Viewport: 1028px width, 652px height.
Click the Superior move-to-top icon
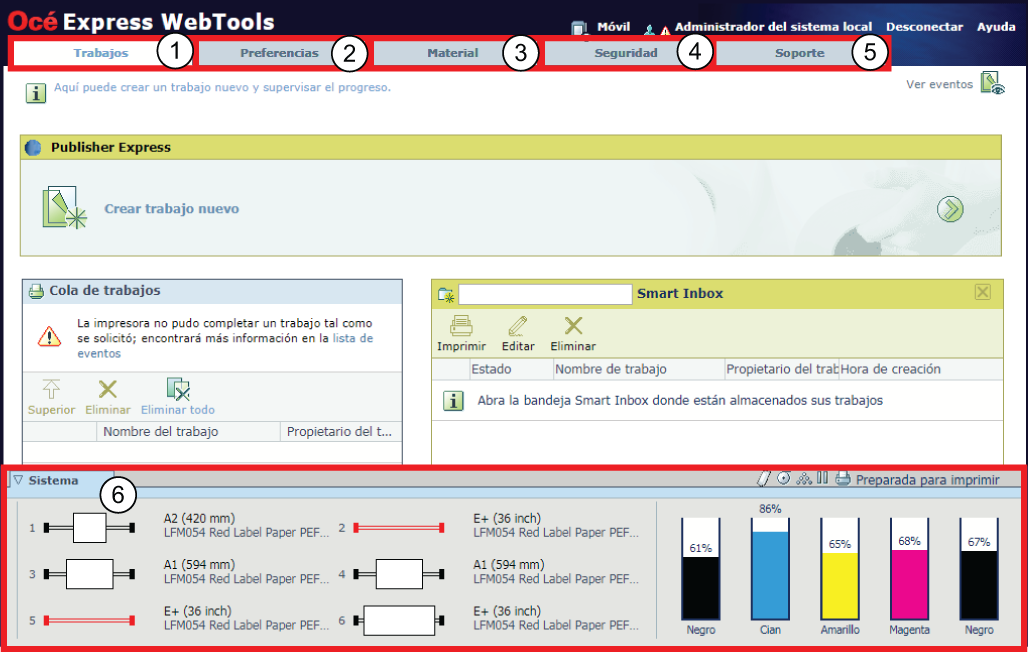[x=51, y=389]
